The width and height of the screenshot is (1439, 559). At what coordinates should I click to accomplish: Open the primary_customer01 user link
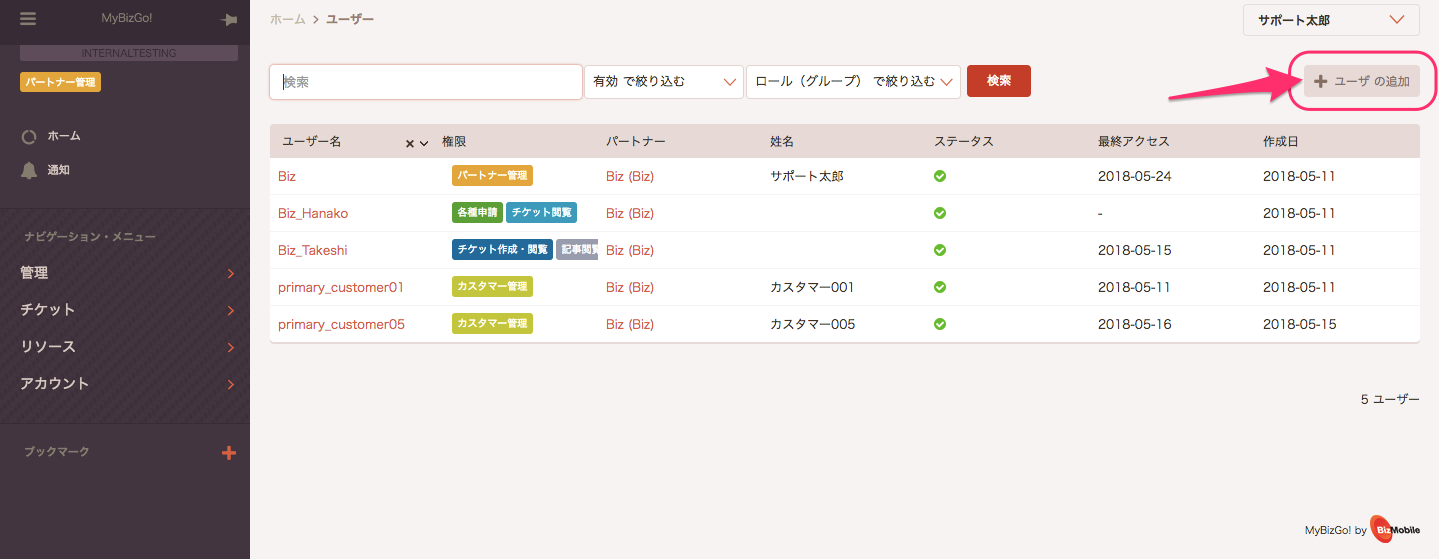click(341, 287)
